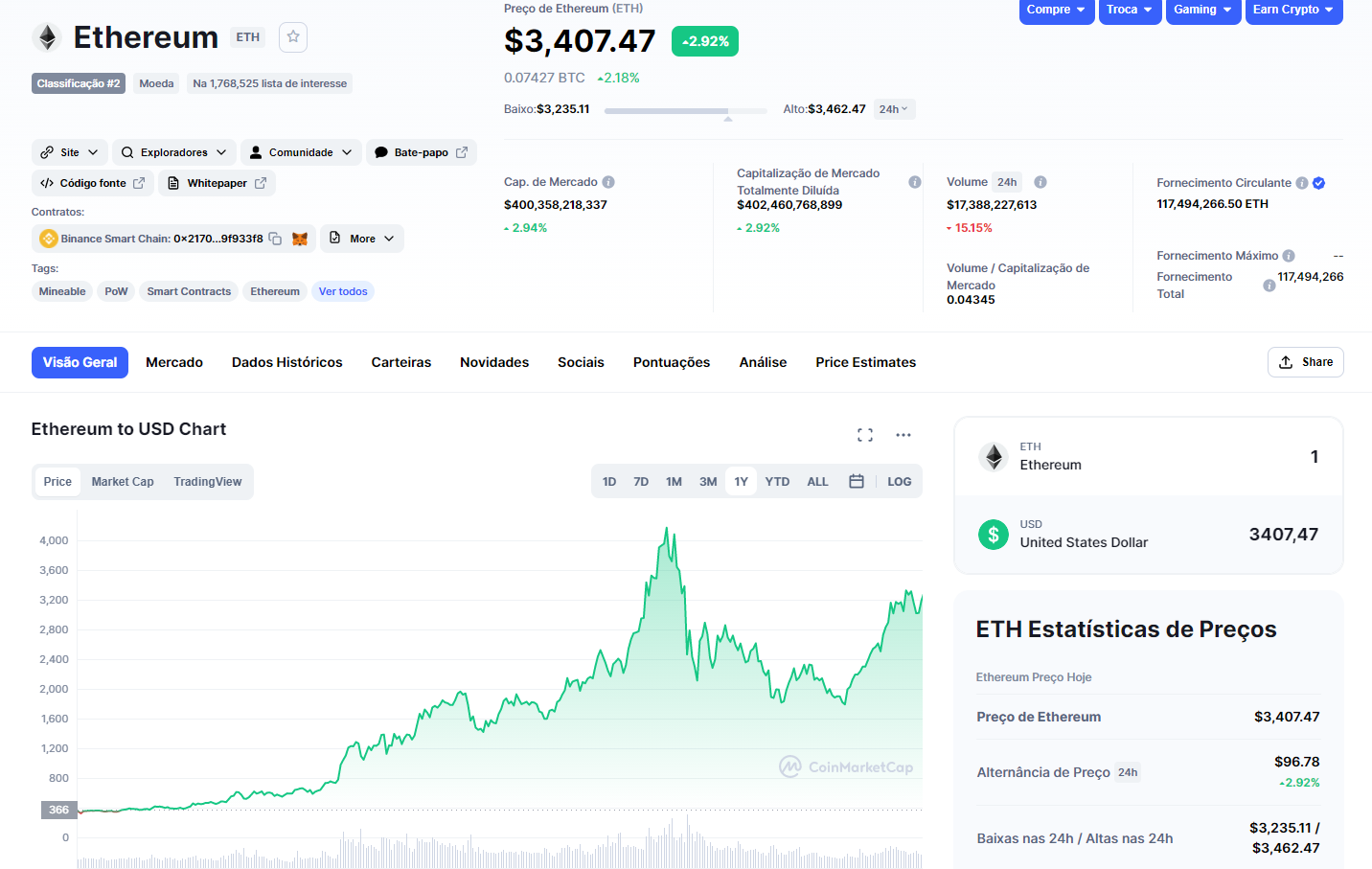Expand the Gaming dropdown
The width and height of the screenshot is (1372, 869).
pyautogui.click(x=1203, y=11)
